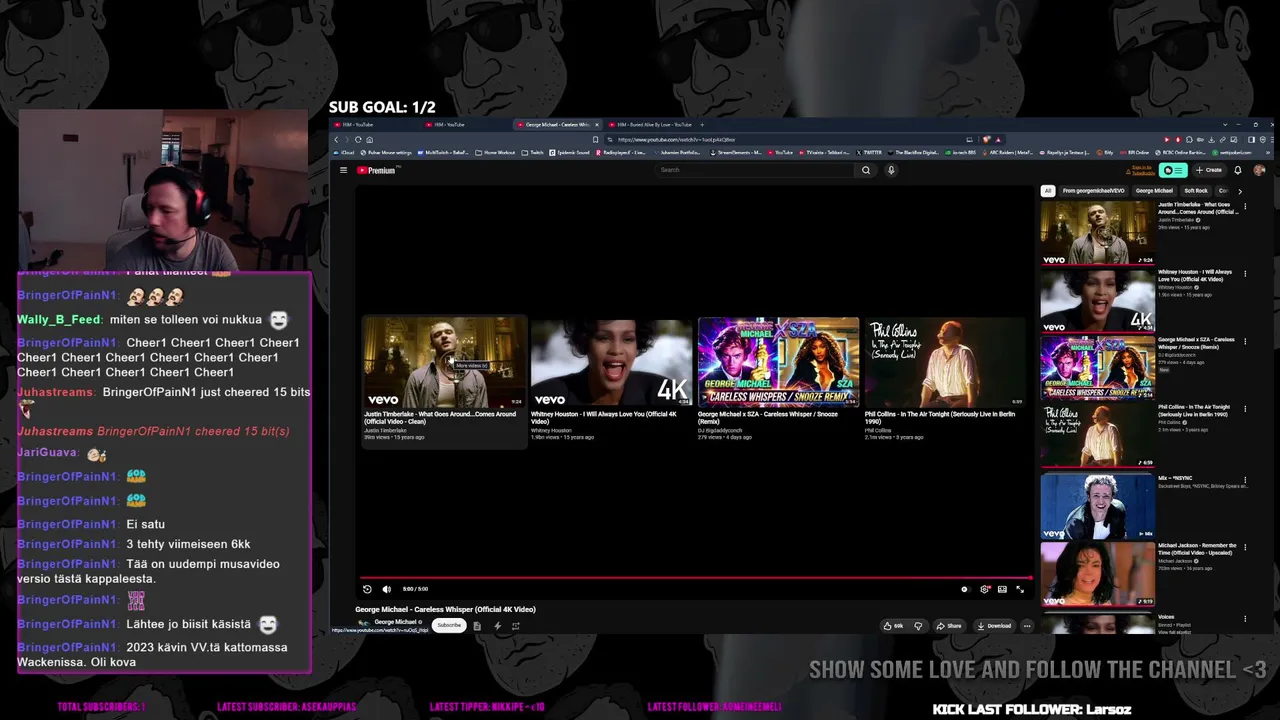Open a new browser tab

[x=702, y=125]
